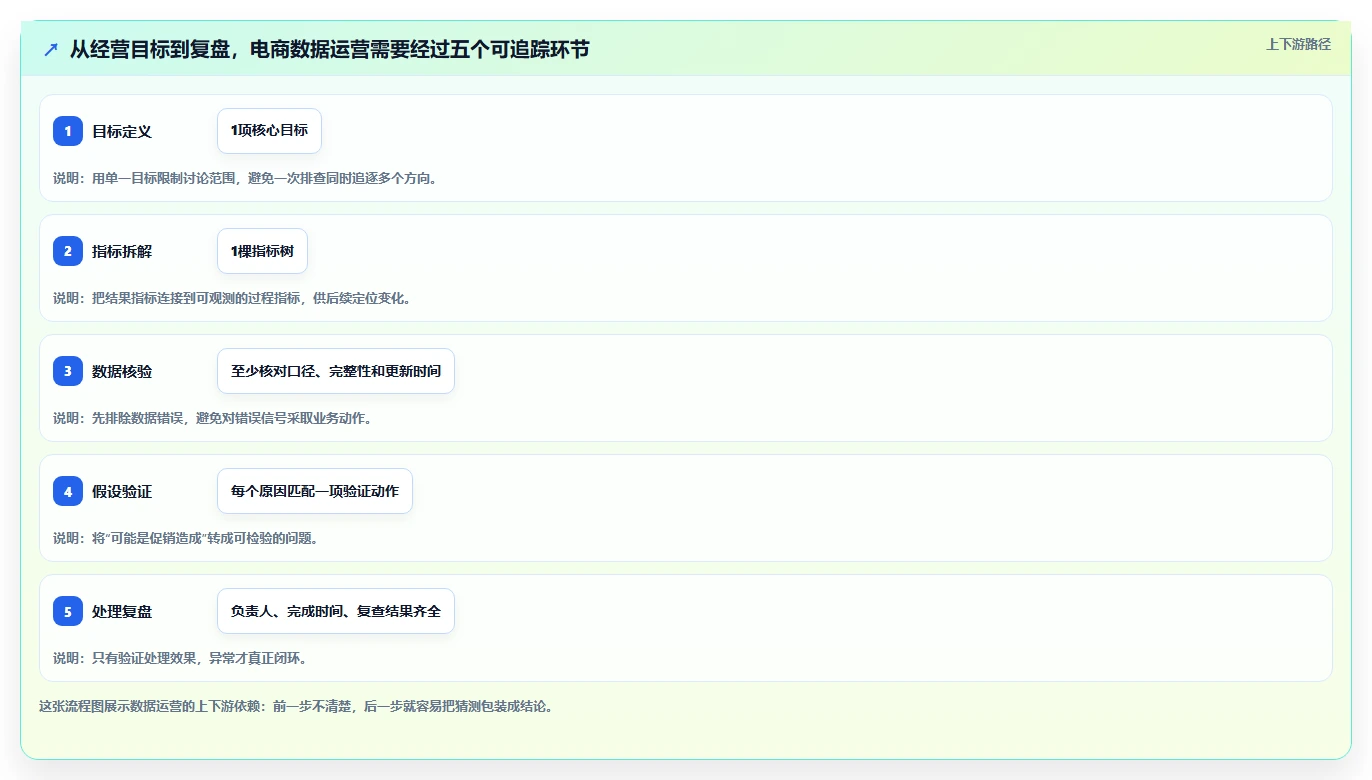Click the main heading 从经营目标到复盘
The image size is (1372, 780).
pyautogui.click(x=329, y=49)
